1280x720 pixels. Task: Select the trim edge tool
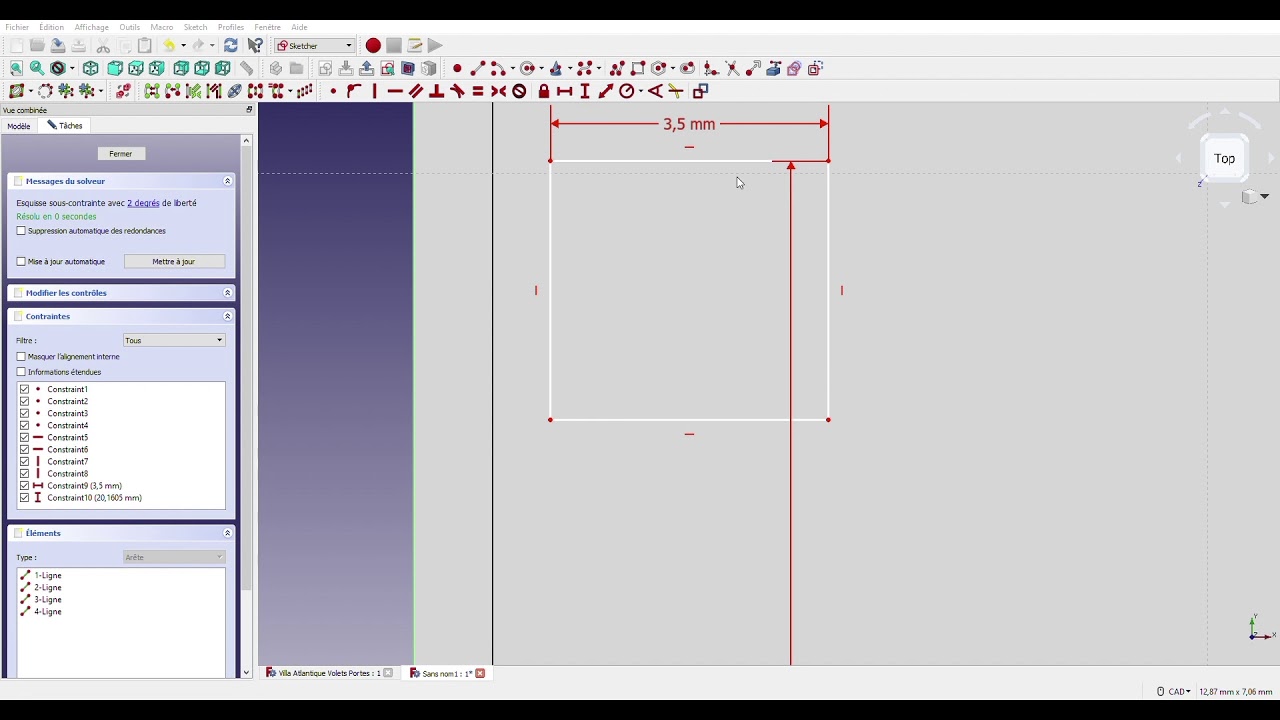pyautogui.click(x=733, y=69)
